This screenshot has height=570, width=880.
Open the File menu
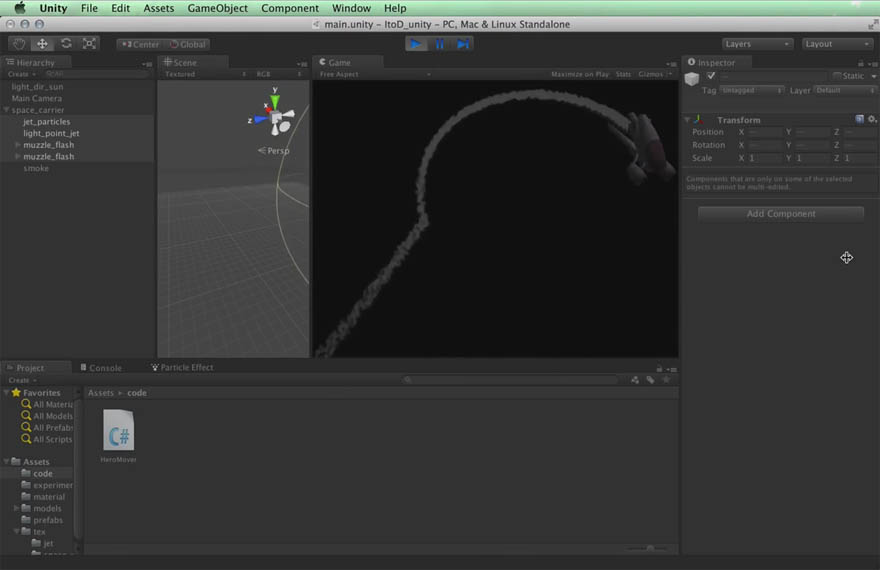89,8
